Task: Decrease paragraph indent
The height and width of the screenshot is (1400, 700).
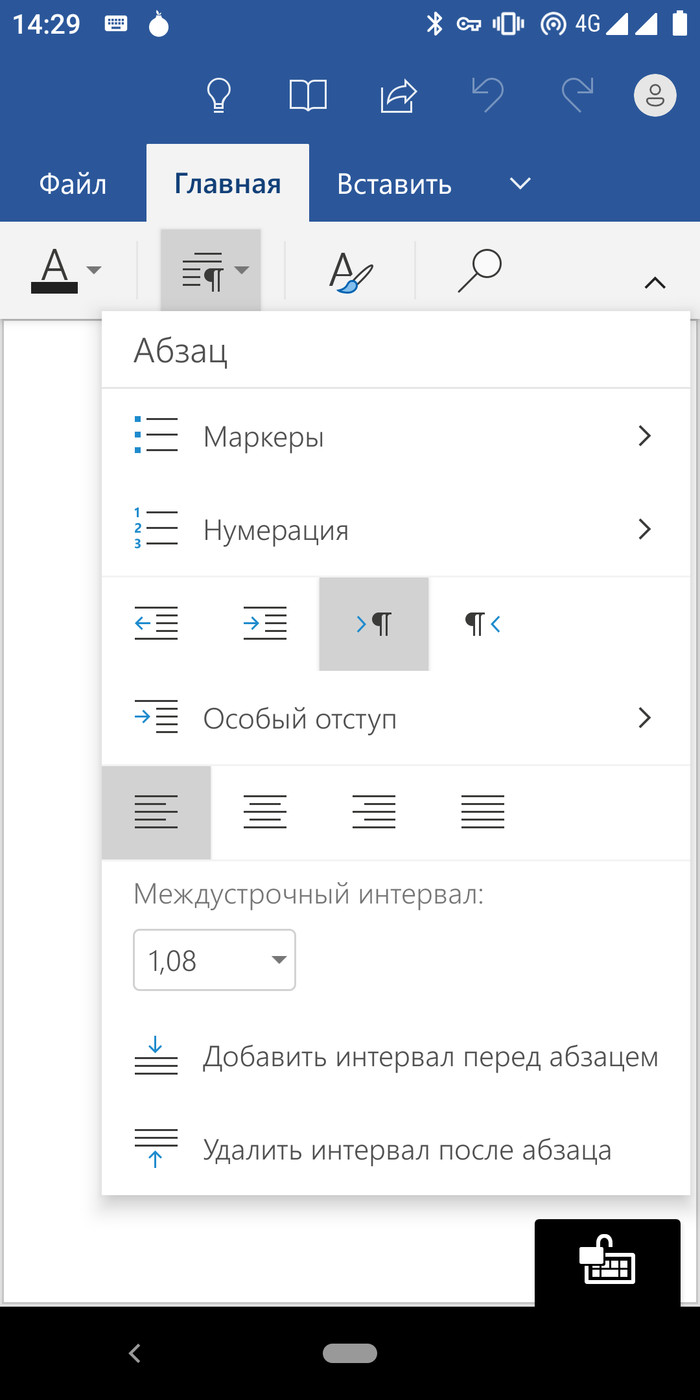Action: (x=156, y=624)
